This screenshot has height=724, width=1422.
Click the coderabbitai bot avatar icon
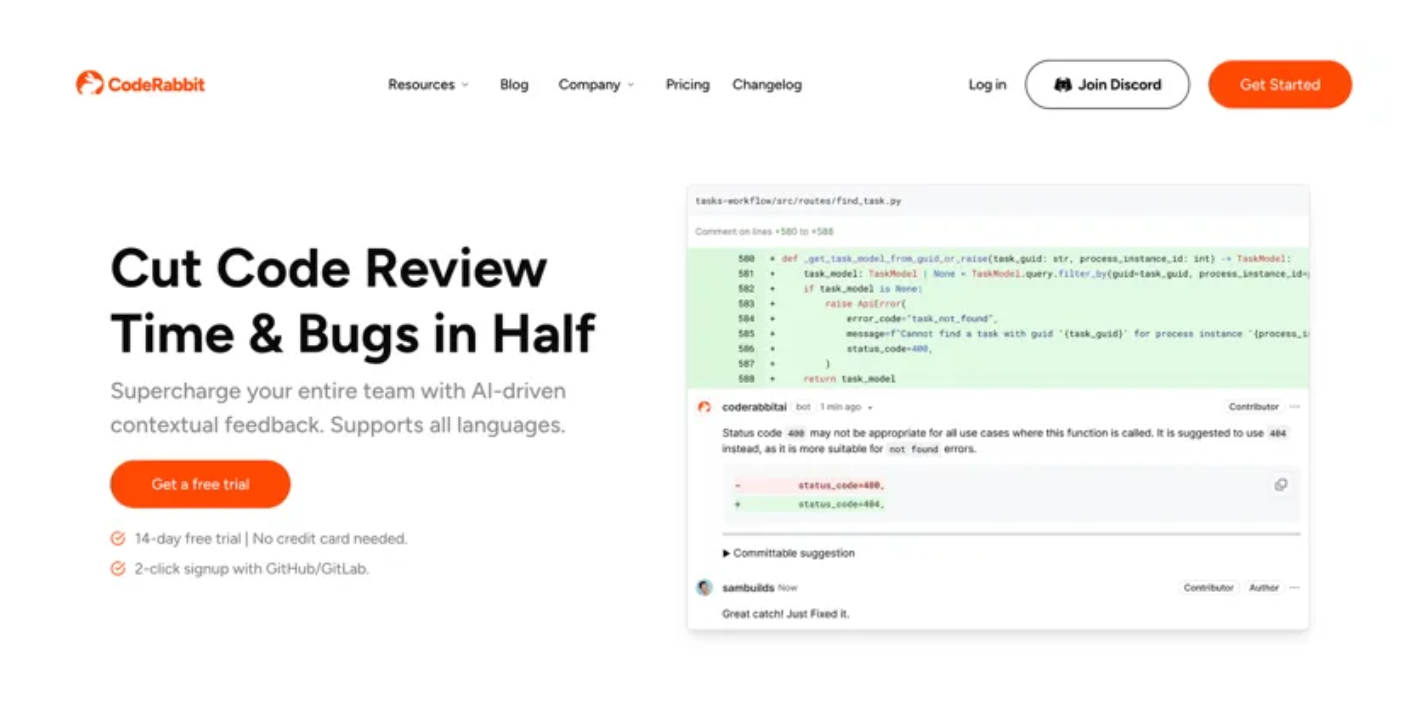tap(704, 407)
